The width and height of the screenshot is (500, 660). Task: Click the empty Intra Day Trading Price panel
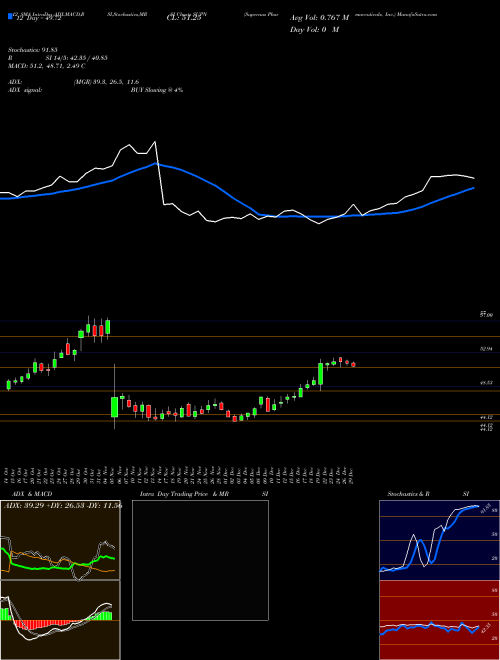tap(200, 560)
